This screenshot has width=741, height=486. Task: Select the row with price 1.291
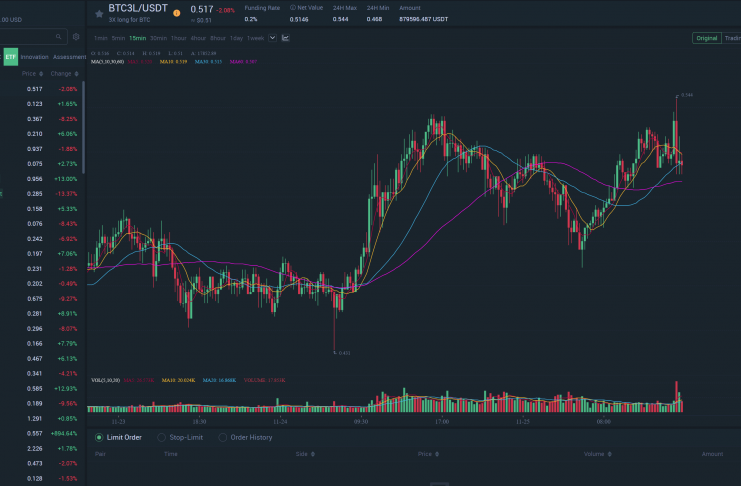tap(41, 419)
